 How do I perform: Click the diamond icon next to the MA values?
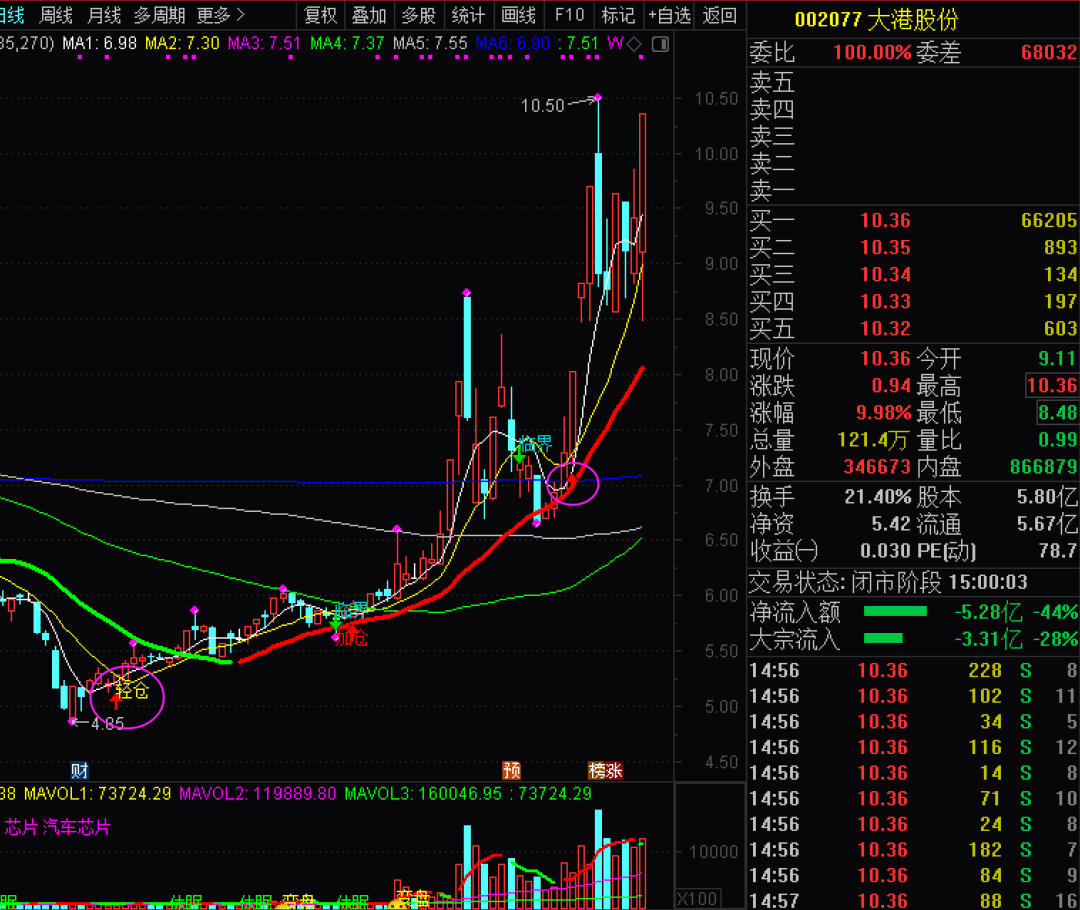coord(634,44)
